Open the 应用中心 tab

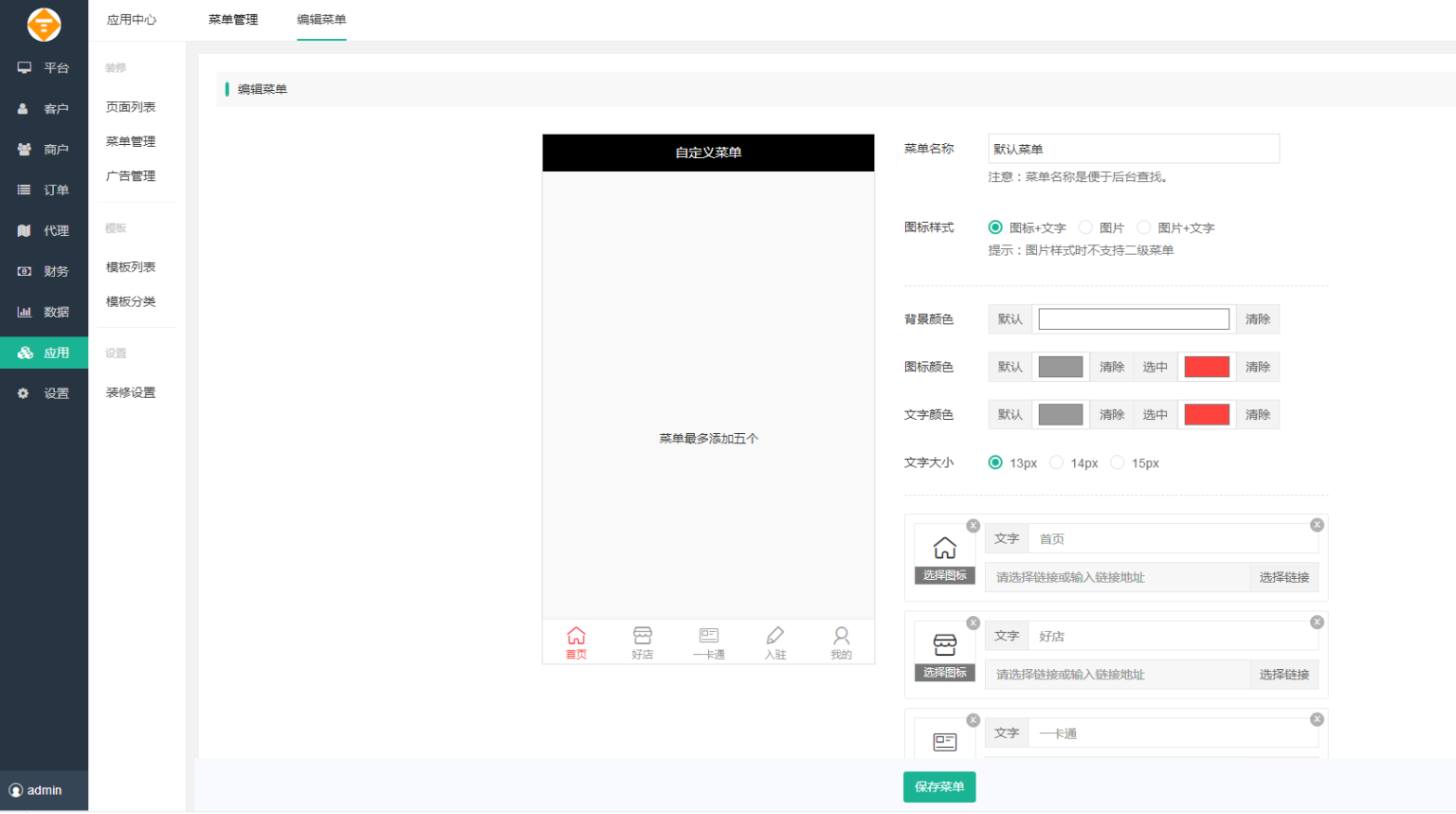tap(131, 19)
